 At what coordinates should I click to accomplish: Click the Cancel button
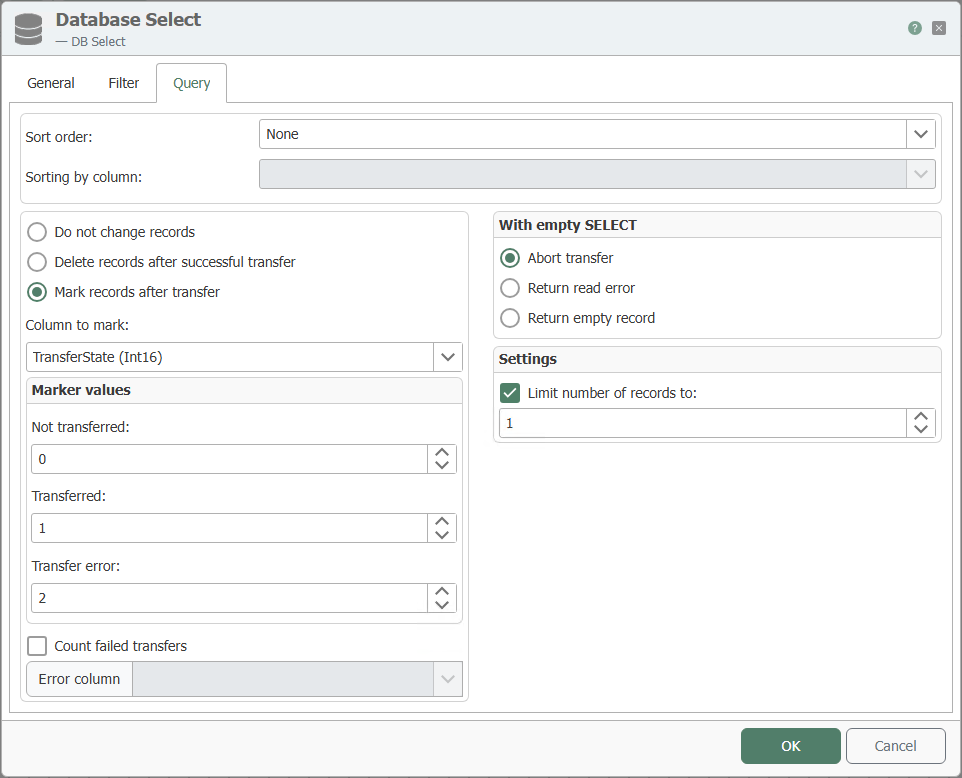coord(895,746)
